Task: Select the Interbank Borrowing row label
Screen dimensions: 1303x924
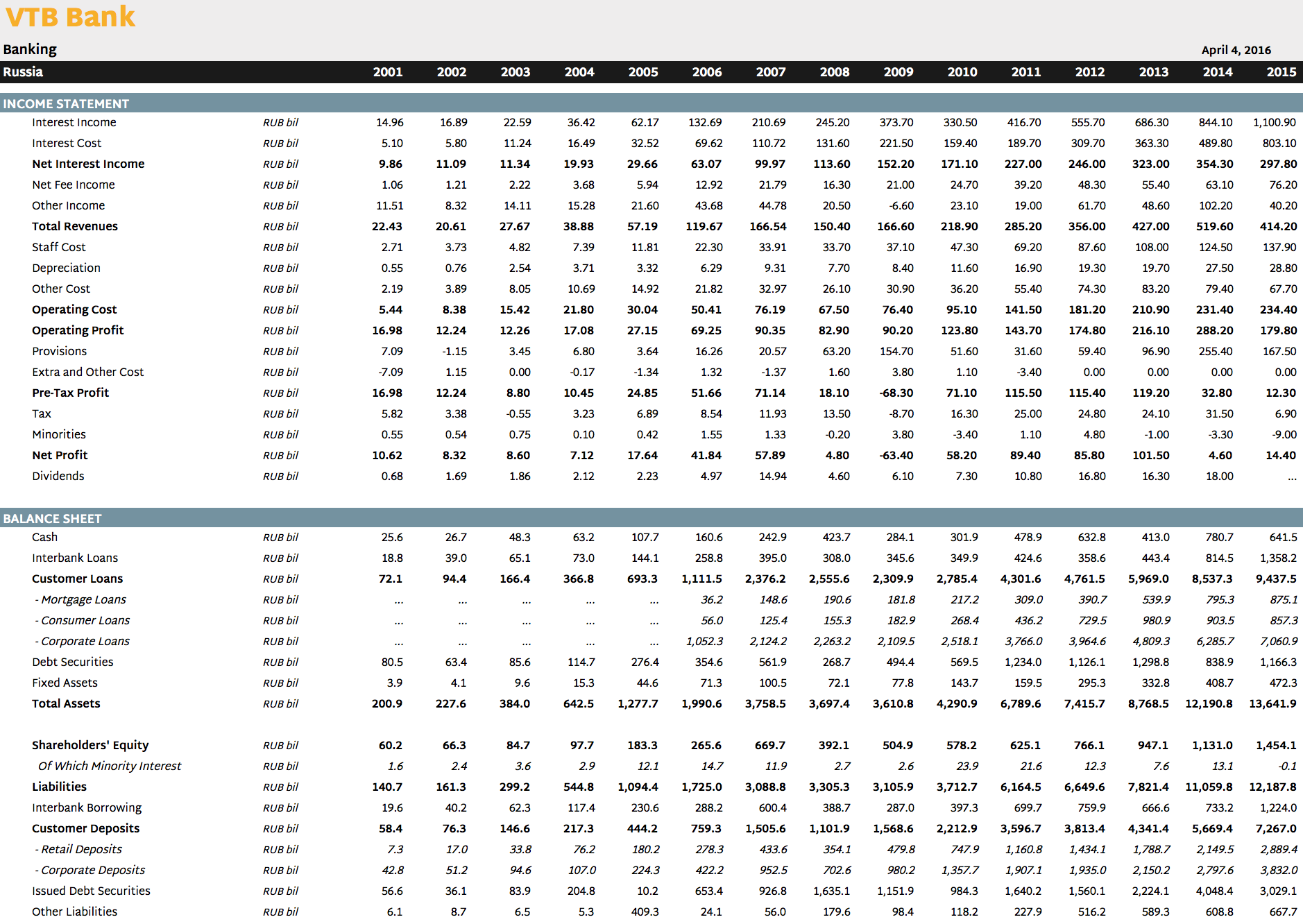Action: click(87, 807)
